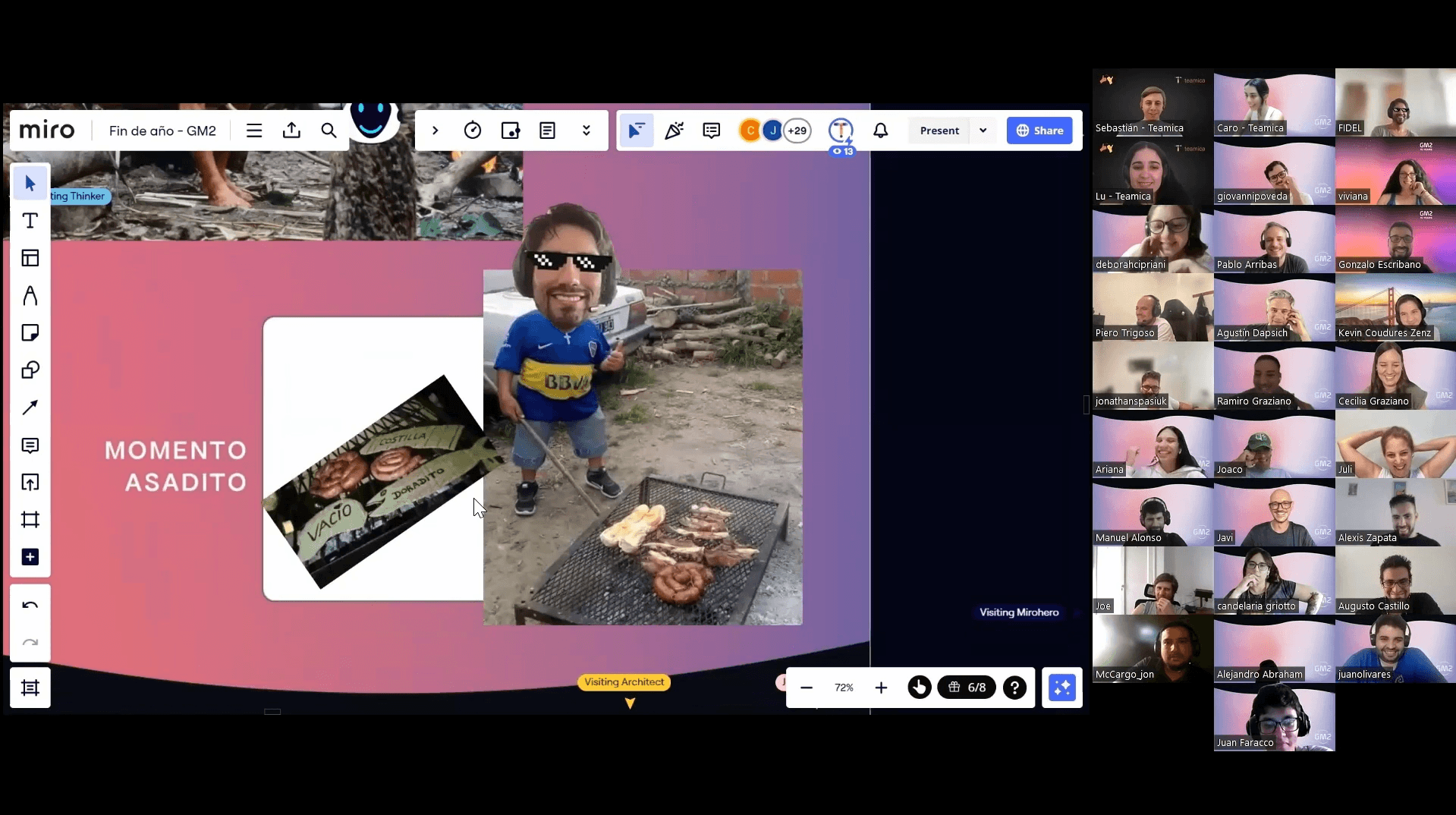The image size is (1456, 815).
Task: Click the MOMENTO ASADITO text
Action: pyautogui.click(x=175, y=466)
